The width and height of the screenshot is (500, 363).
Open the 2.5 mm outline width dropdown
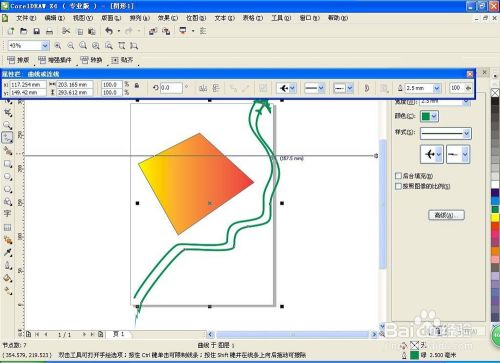436,88
